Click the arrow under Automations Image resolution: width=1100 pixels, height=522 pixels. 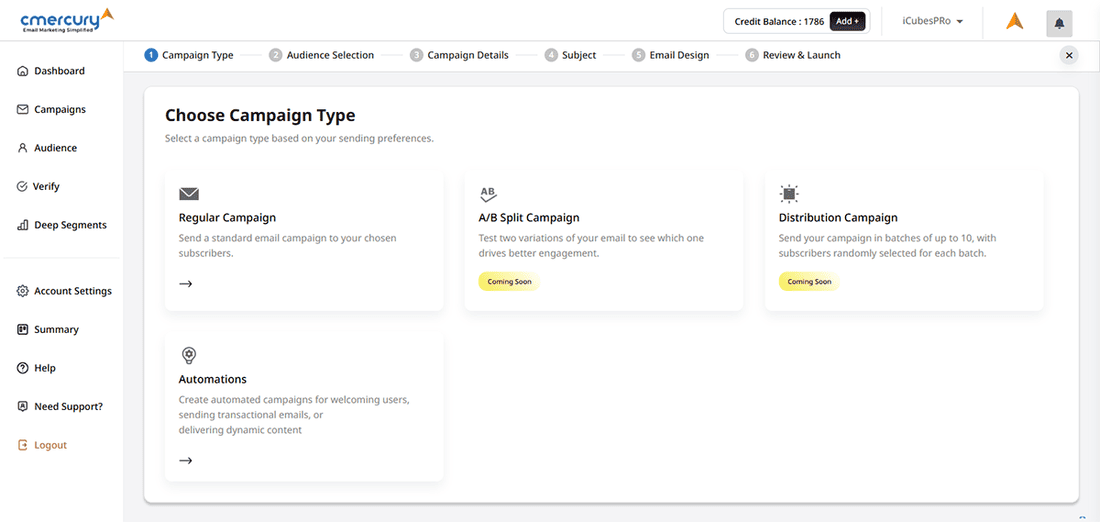coord(185,461)
